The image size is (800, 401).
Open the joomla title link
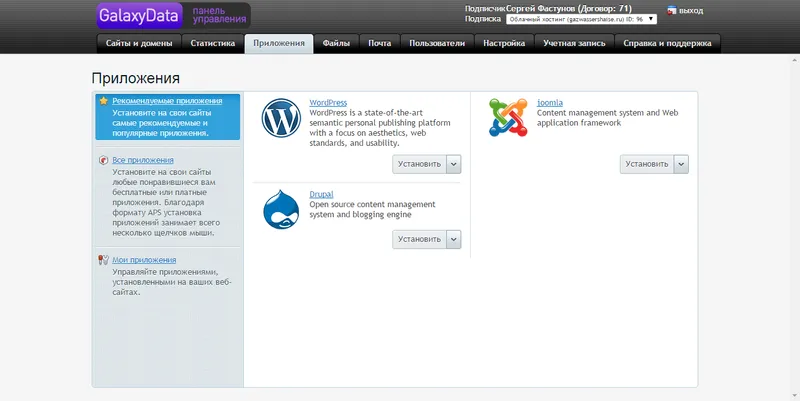point(549,103)
